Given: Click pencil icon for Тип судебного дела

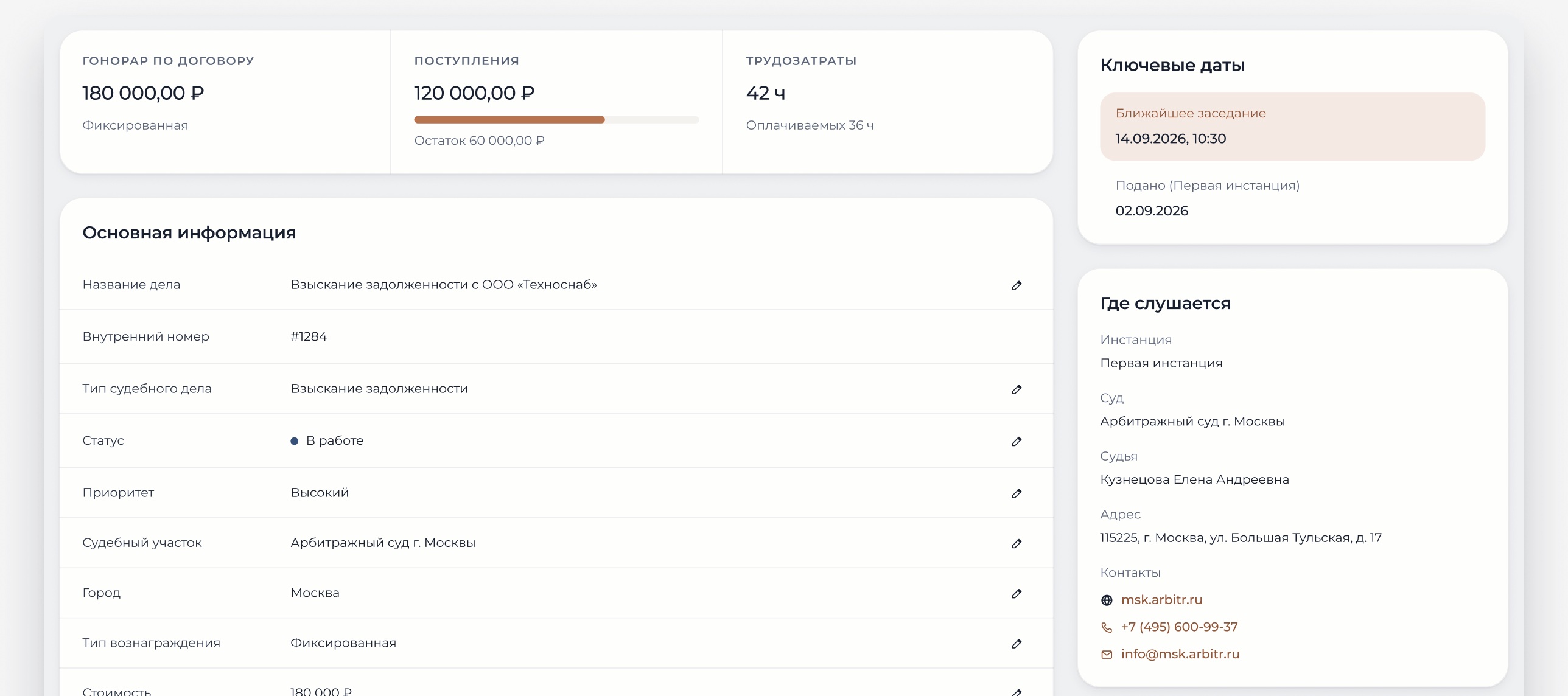Looking at the screenshot, I should (1017, 389).
